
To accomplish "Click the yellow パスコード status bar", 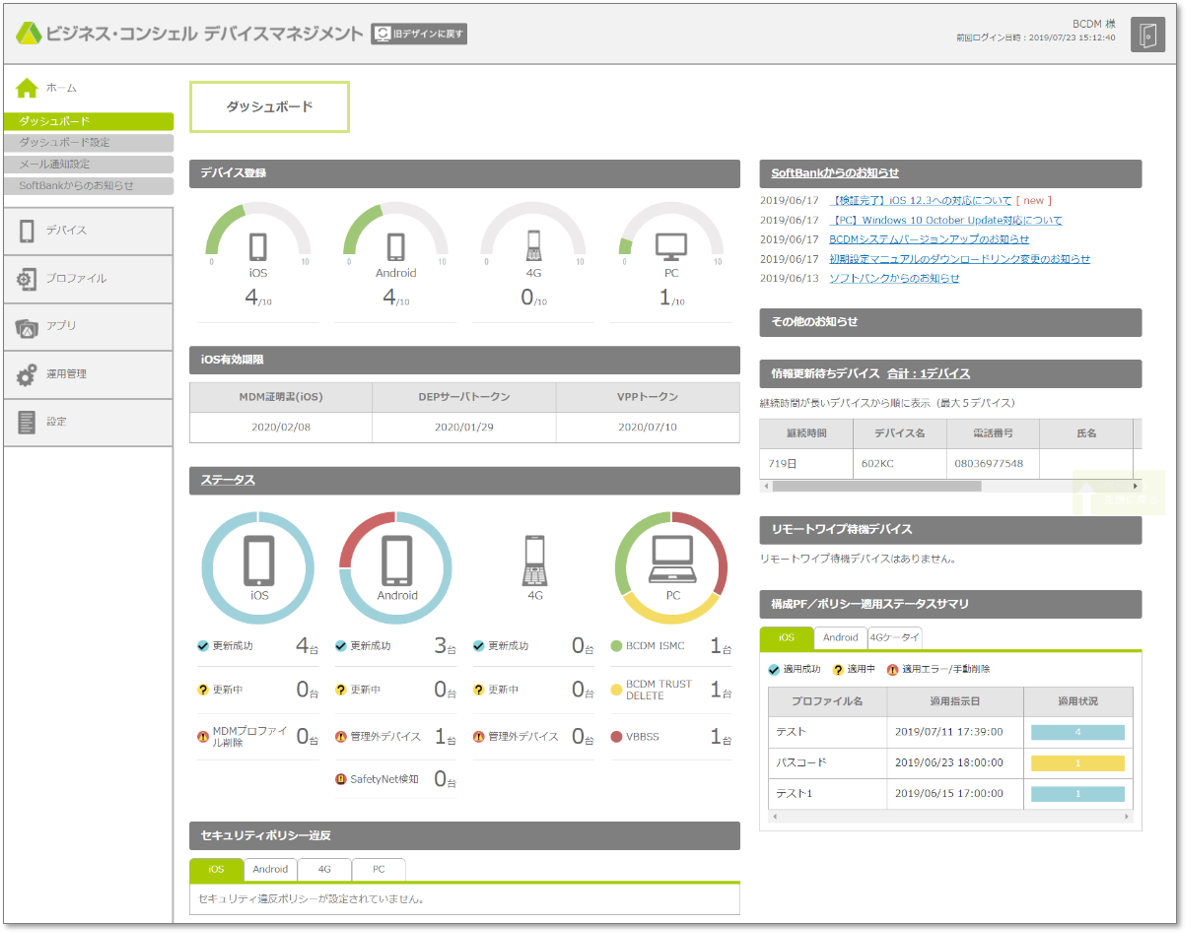I will (x=1077, y=764).
